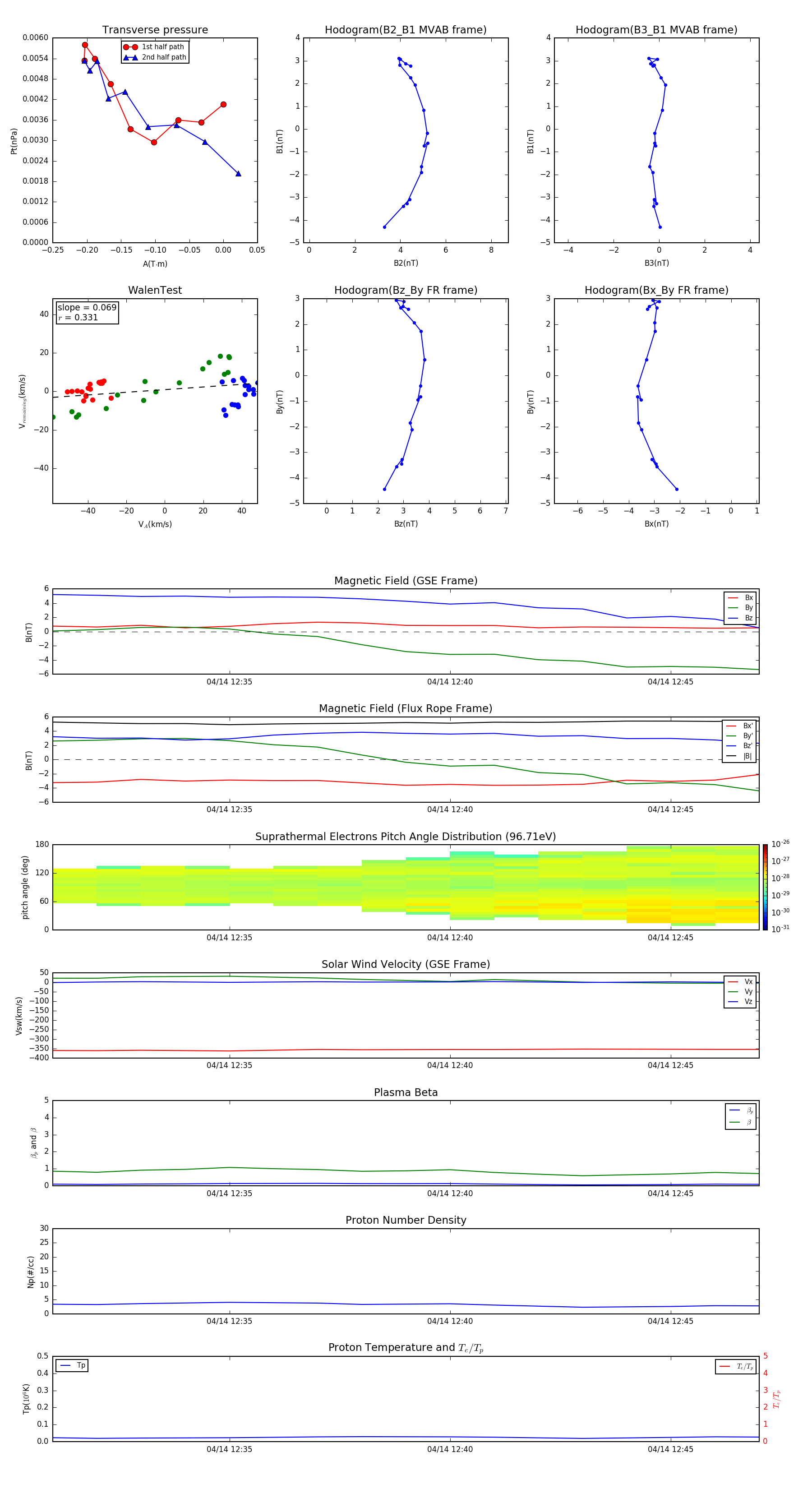Screen dimensions: 812x1489
Task: Click the 'B3(nT)' x-axis label
Action: pos(656,263)
